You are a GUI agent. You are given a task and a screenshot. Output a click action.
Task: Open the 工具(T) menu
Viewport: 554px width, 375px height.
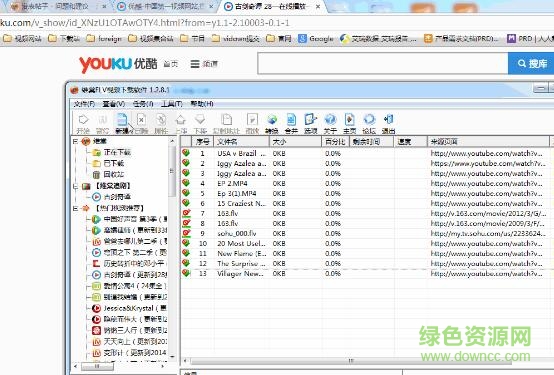pos(171,104)
